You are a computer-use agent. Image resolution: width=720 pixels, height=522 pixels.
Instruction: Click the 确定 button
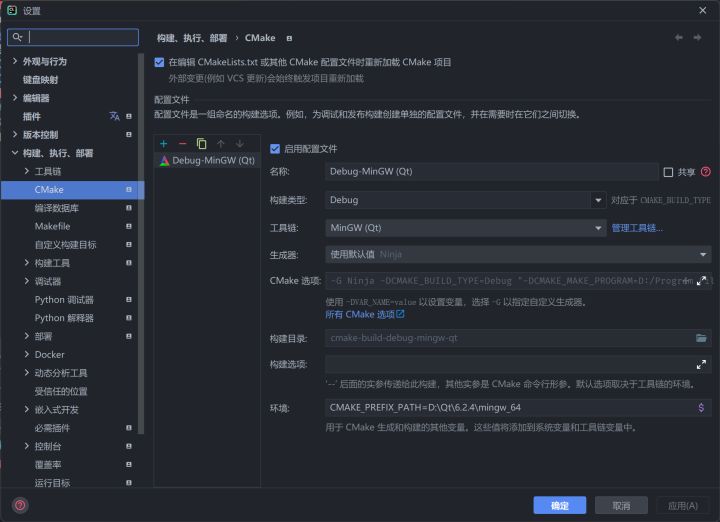click(x=560, y=505)
